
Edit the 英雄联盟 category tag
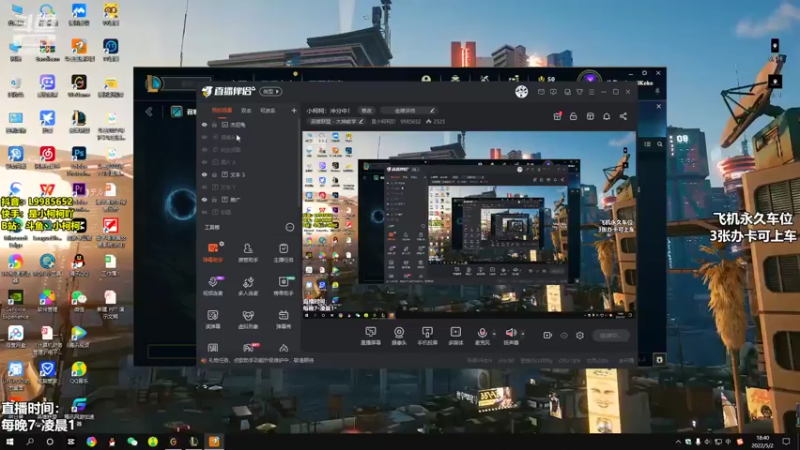[337, 121]
